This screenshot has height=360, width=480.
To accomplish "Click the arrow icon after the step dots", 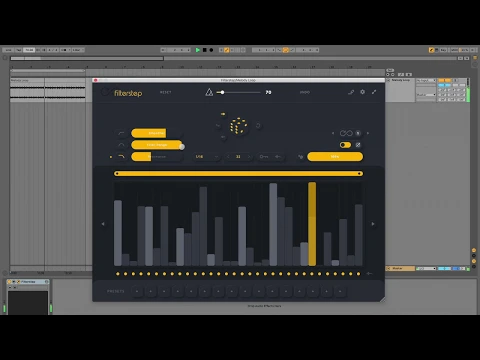I will [369, 274].
